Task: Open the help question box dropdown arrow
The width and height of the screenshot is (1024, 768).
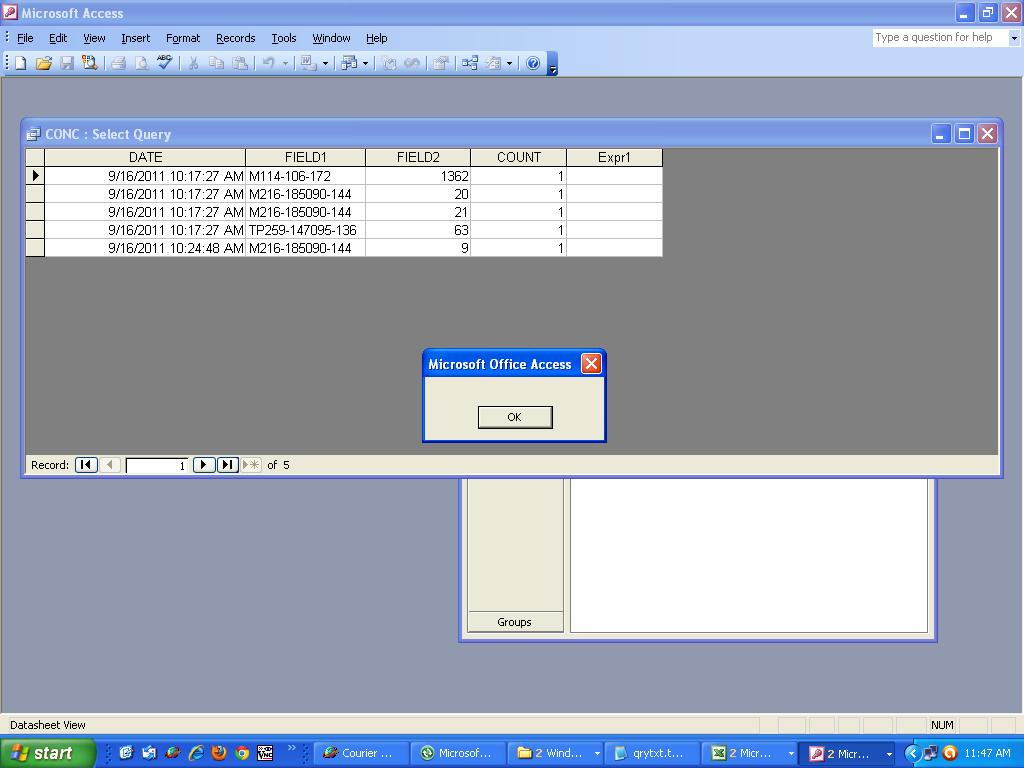Action: pos(1014,38)
